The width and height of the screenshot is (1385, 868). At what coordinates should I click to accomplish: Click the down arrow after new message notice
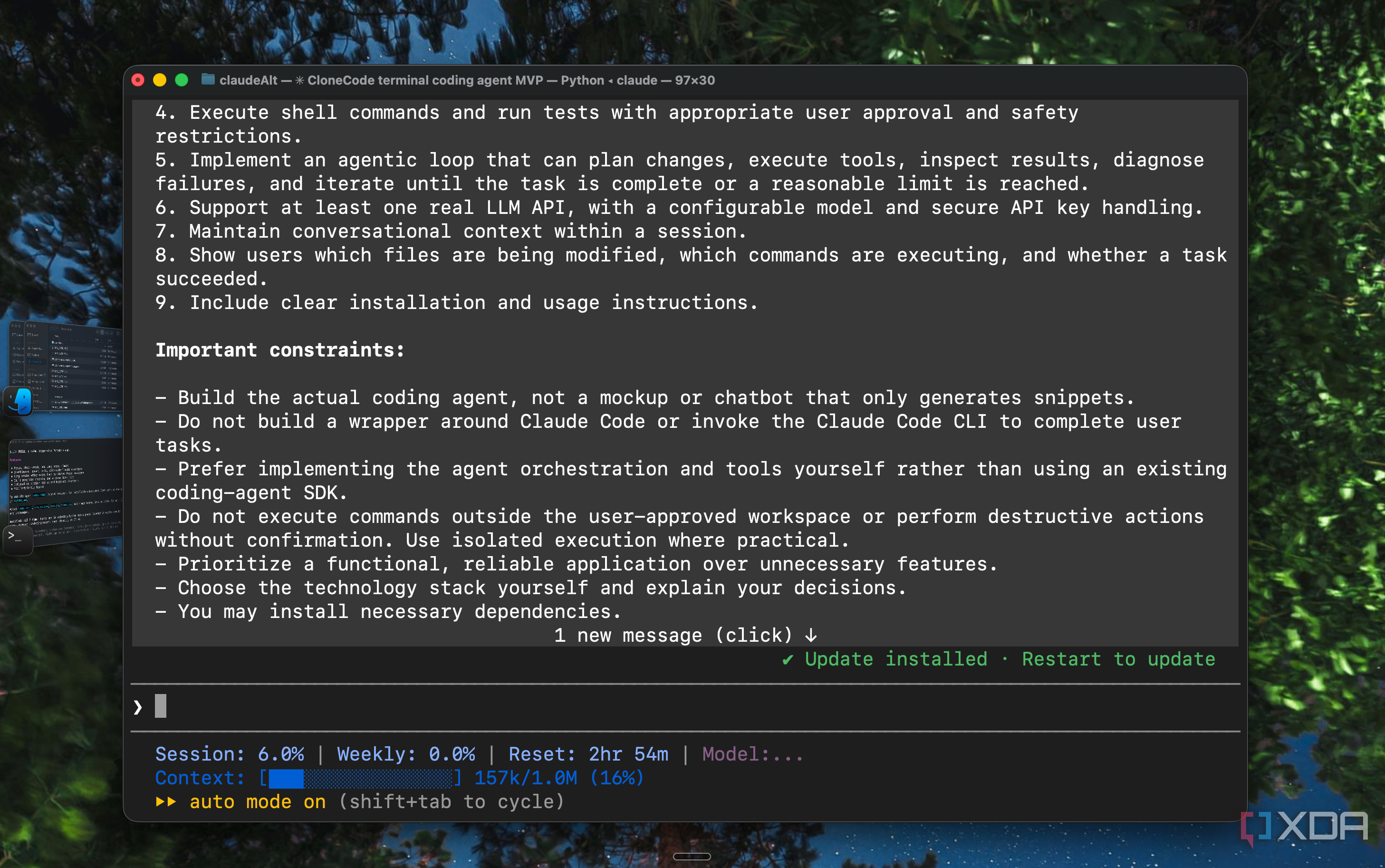tap(810, 636)
